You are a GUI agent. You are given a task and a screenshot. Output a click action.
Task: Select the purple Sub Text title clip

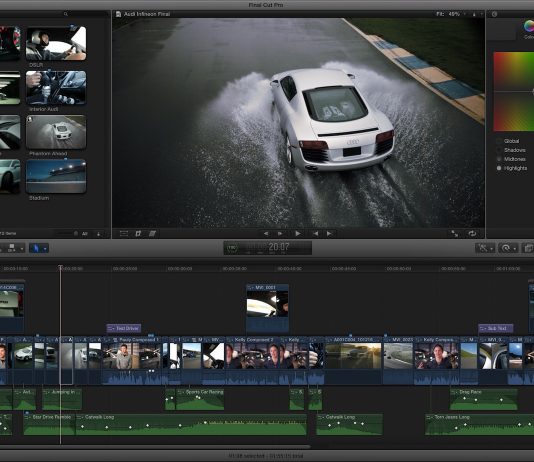pyautogui.click(x=496, y=329)
